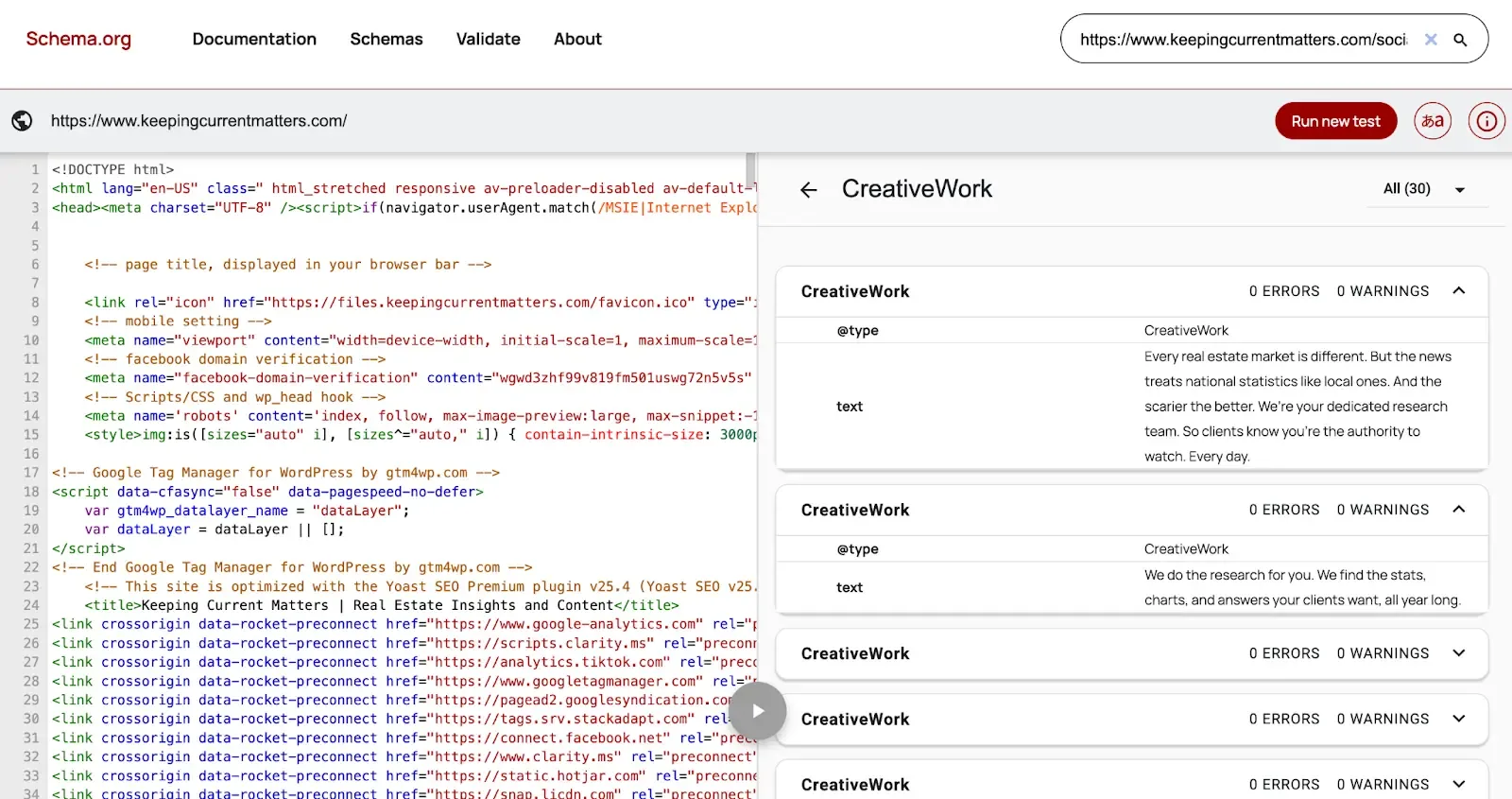This screenshot has width=1512, height=799.
Task: Click code line 17 Google Tag Manager comment
Action: pyautogui.click(x=276, y=472)
